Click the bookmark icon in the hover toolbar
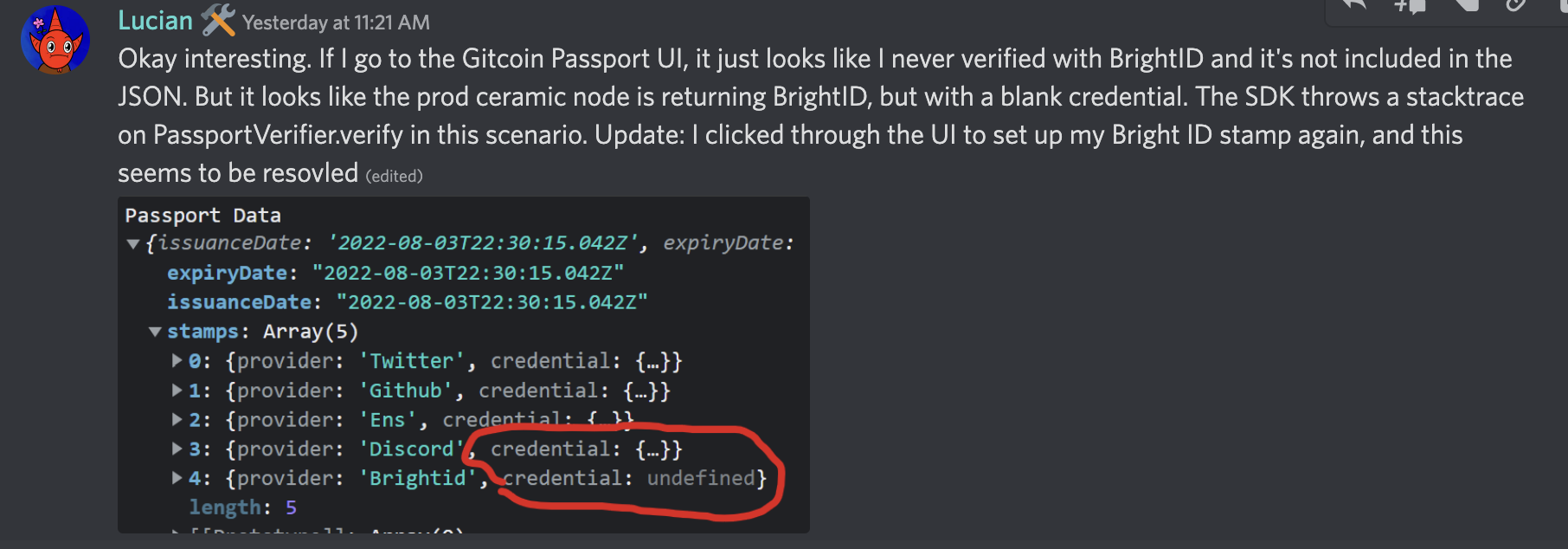Image resolution: width=1568 pixels, height=549 pixels. click(x=1467, y=7)
